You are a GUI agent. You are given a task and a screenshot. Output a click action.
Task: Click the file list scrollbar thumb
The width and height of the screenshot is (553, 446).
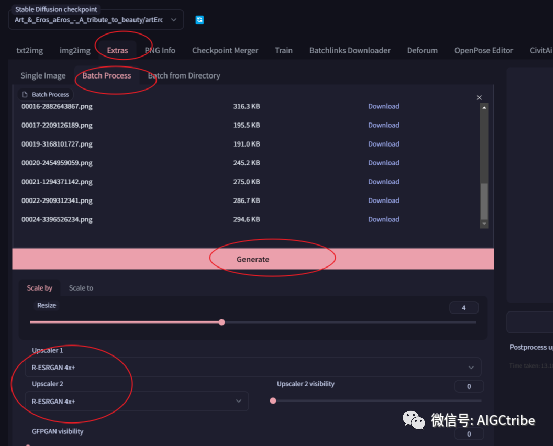click(x=484, y=201)
